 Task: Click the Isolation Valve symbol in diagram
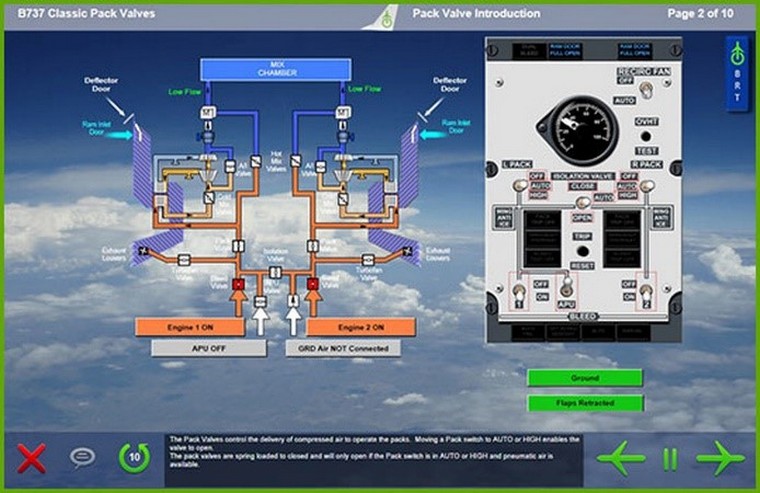coord(275,272)
